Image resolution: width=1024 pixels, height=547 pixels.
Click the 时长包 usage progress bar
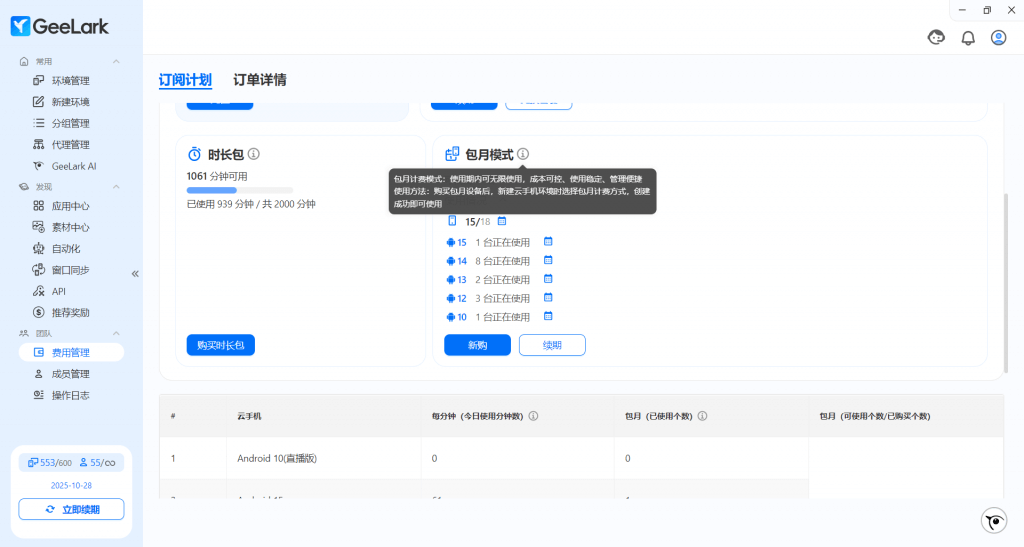click(x=240, y=189)
